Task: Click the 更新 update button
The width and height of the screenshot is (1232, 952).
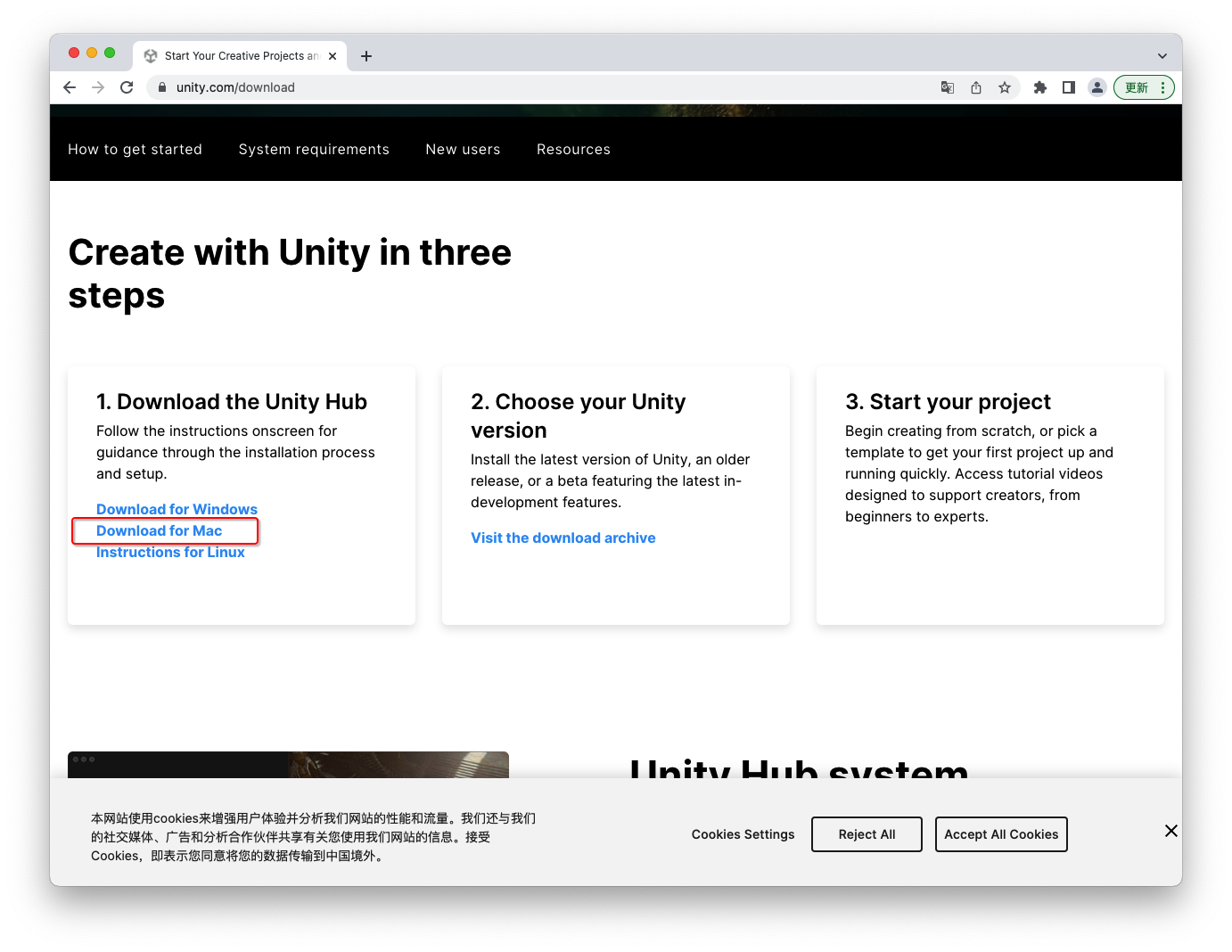Action: 1144,87
